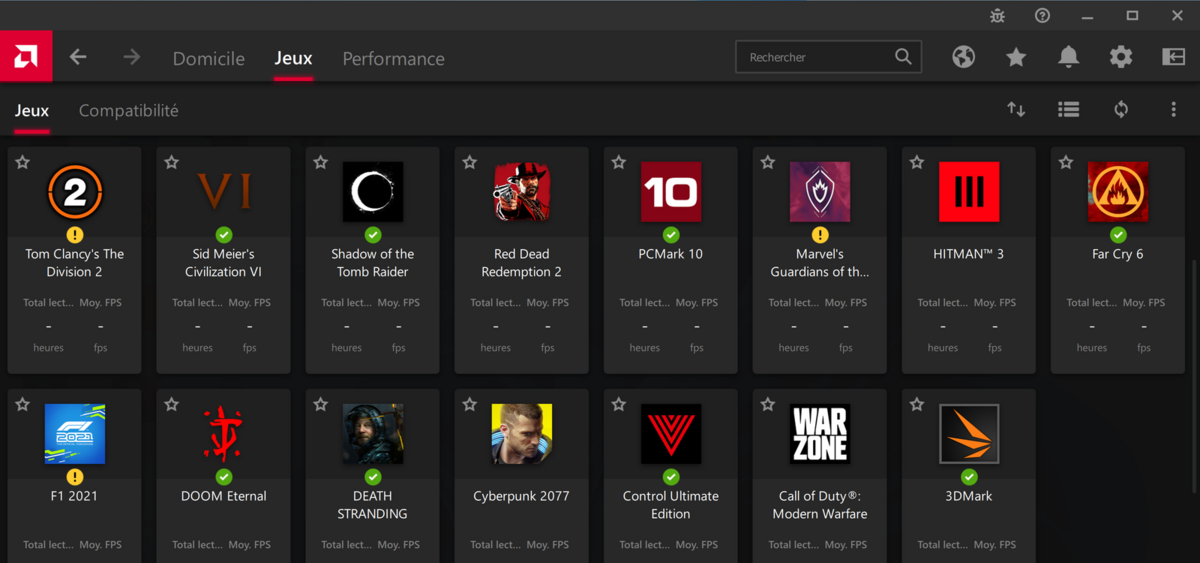
Task: Open the help question mark icon
Action: tap(1043, 15)
